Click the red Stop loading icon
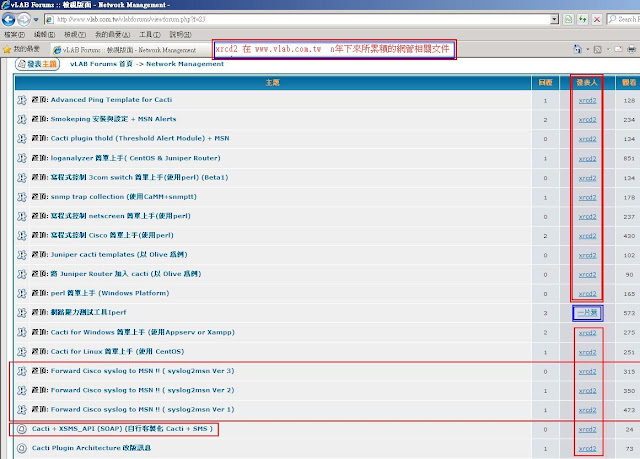This screenshot has height=459, width=640. (597, 19)
